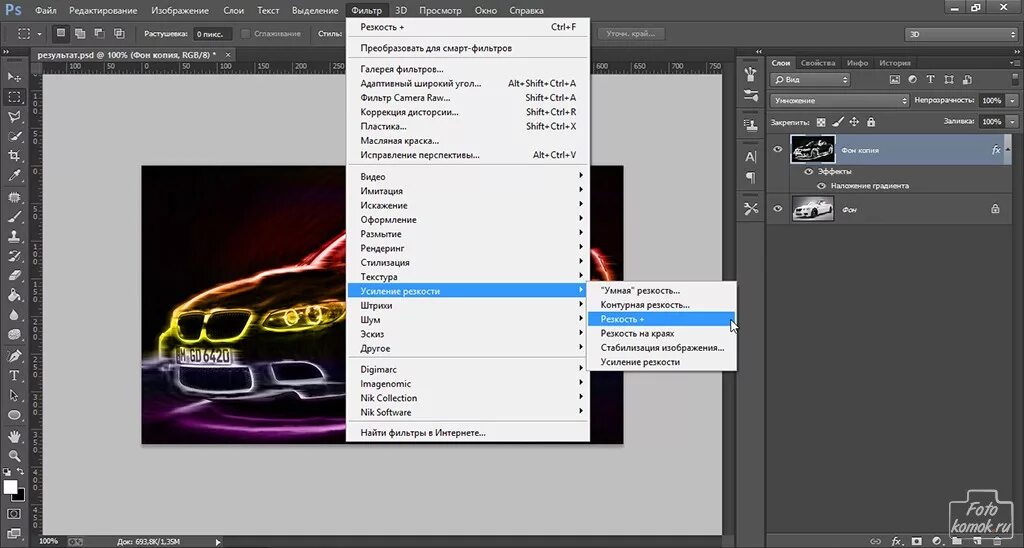Select the Brush tool
Viewport: 1024px width, 548px height.
[x=14, y=216]
